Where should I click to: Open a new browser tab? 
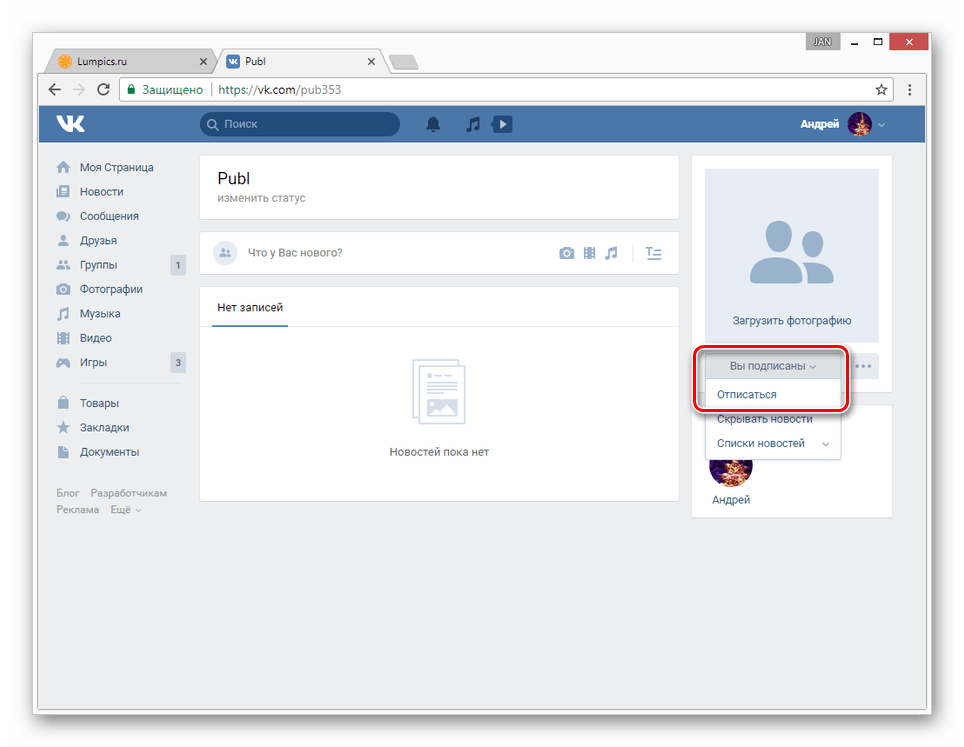pyautogui.click(x=404, y=61)
